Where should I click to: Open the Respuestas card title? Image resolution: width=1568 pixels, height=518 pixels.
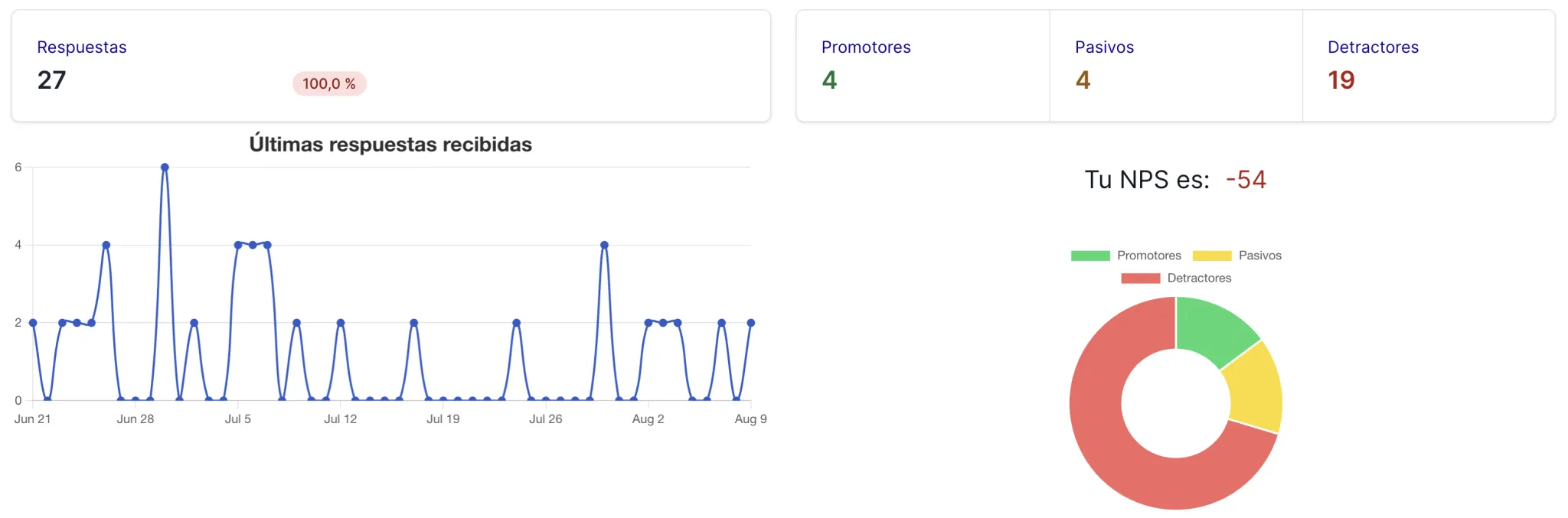click(x=82, y=47)
